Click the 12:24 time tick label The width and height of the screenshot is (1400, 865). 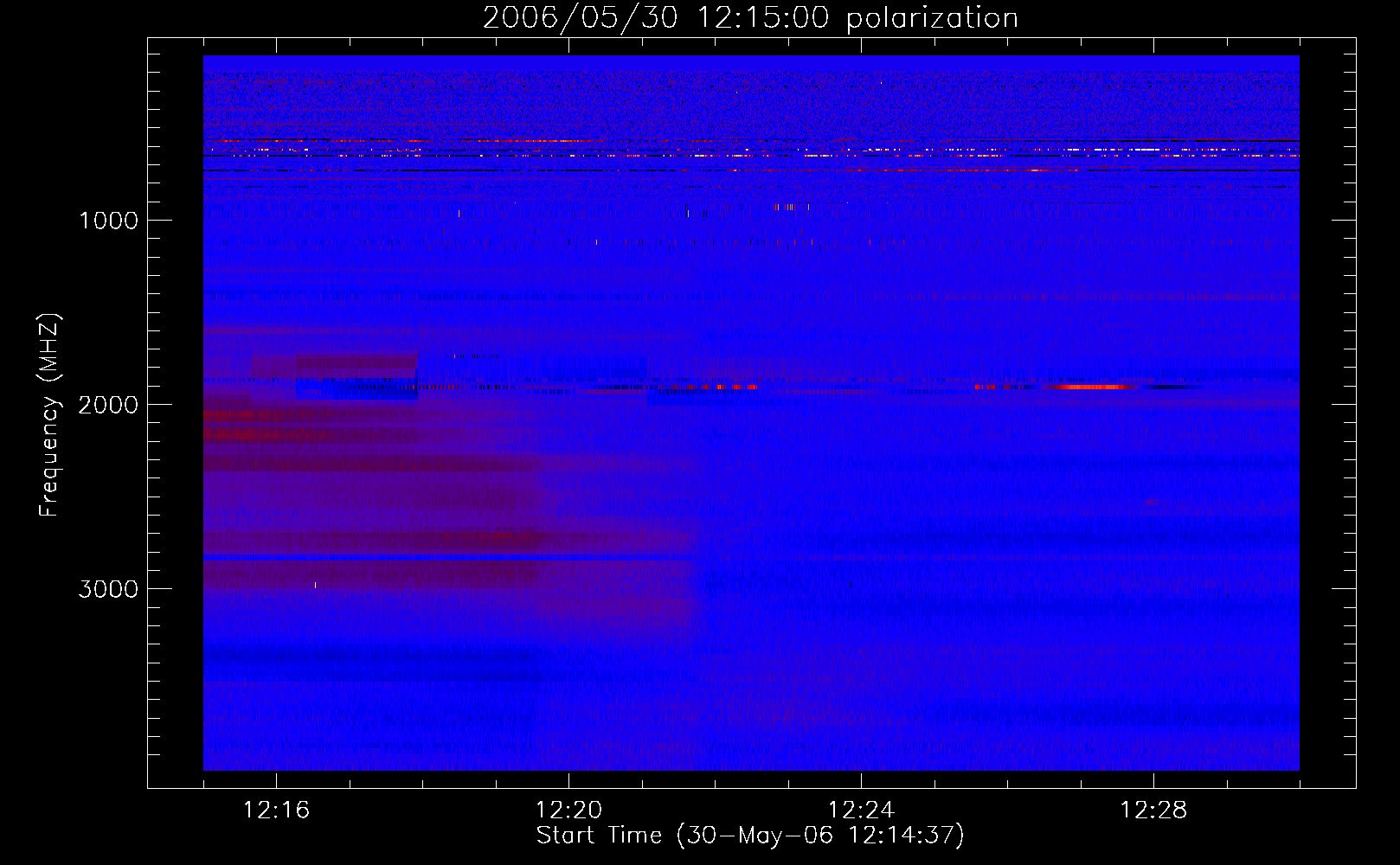861,811
